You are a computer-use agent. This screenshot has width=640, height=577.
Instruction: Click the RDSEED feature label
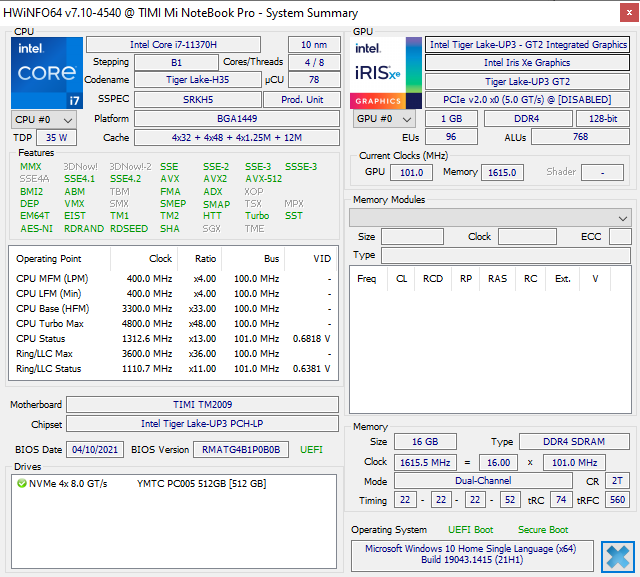tap(129, 229)
